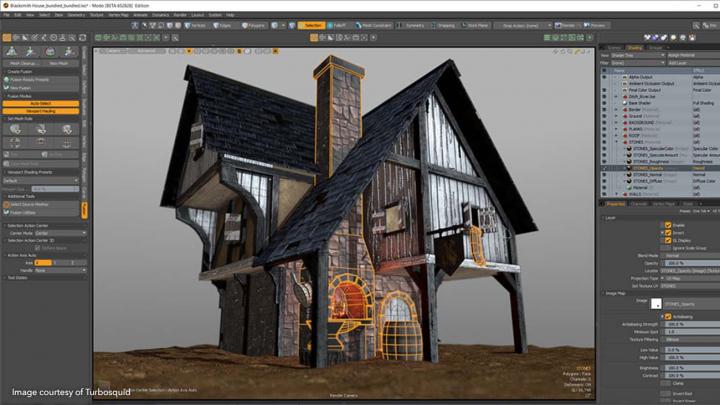
Task: Open the Add Layer dropdown
Action: [x=694, y=63]
